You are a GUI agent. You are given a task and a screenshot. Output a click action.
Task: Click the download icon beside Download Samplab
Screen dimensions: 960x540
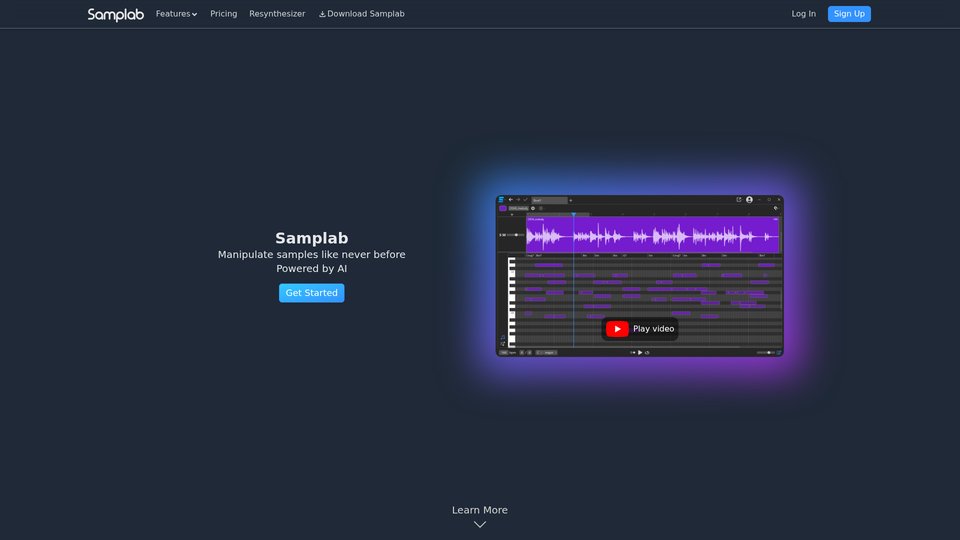(322, 14)
